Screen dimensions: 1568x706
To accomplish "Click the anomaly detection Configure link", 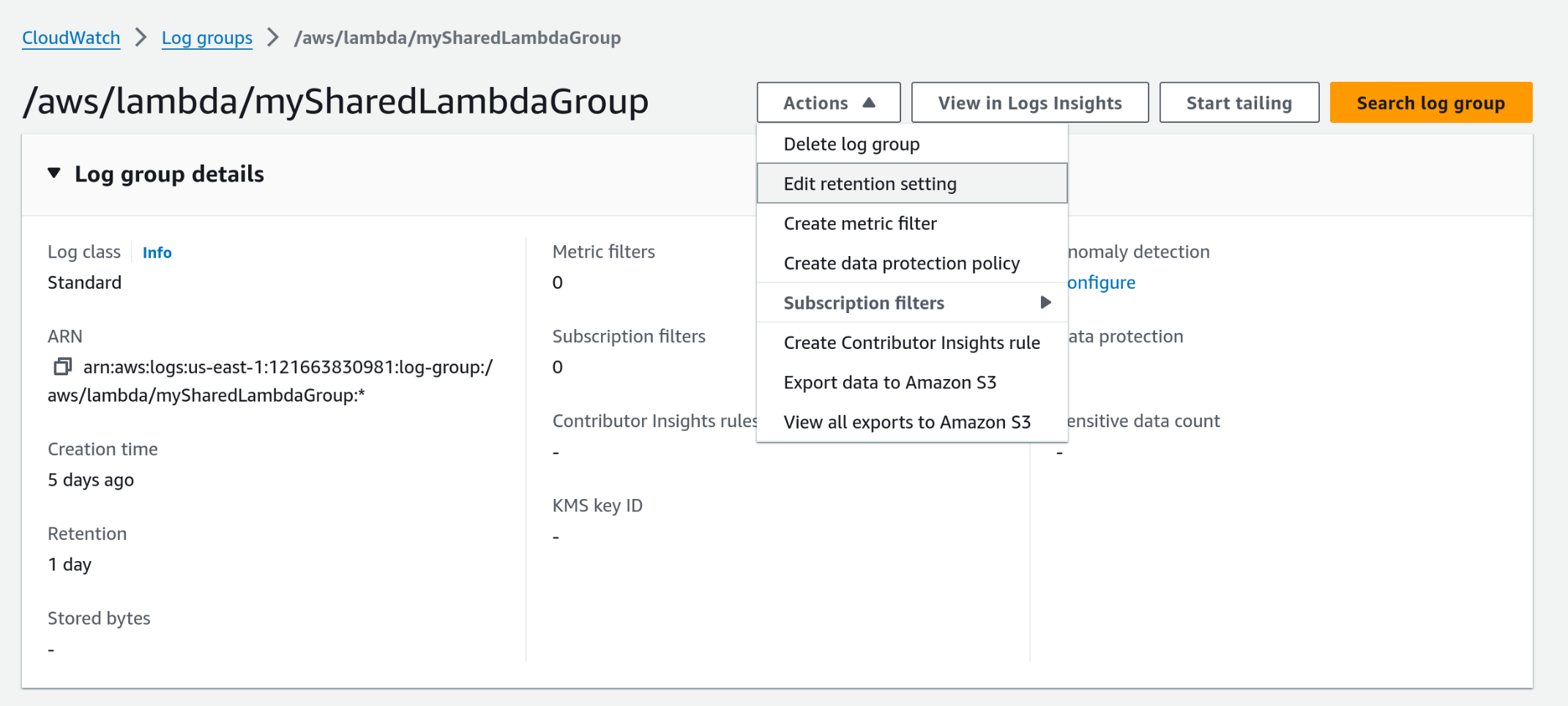I will click(x=1100, y=282).
